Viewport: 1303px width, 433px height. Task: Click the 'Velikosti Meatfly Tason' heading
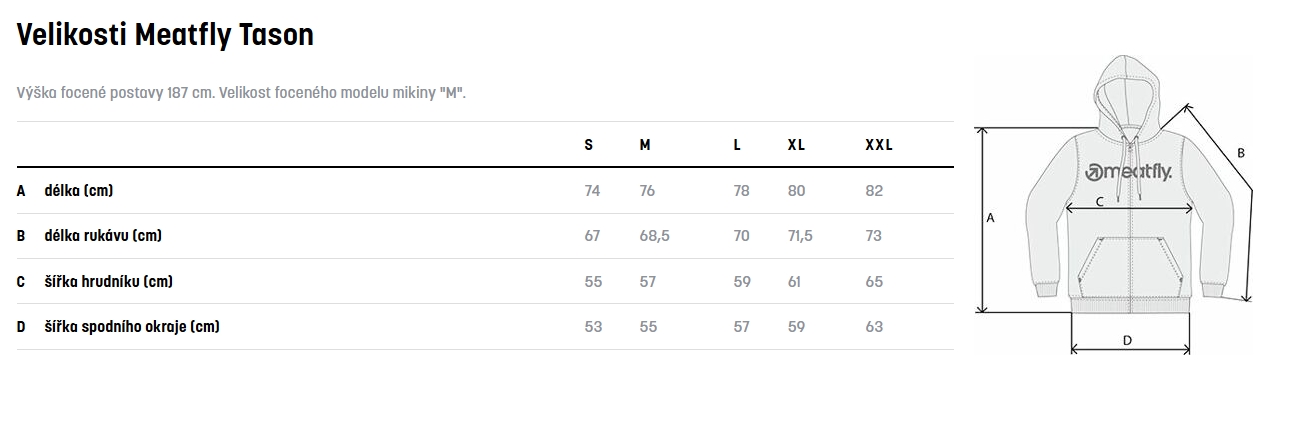point(165,35)
